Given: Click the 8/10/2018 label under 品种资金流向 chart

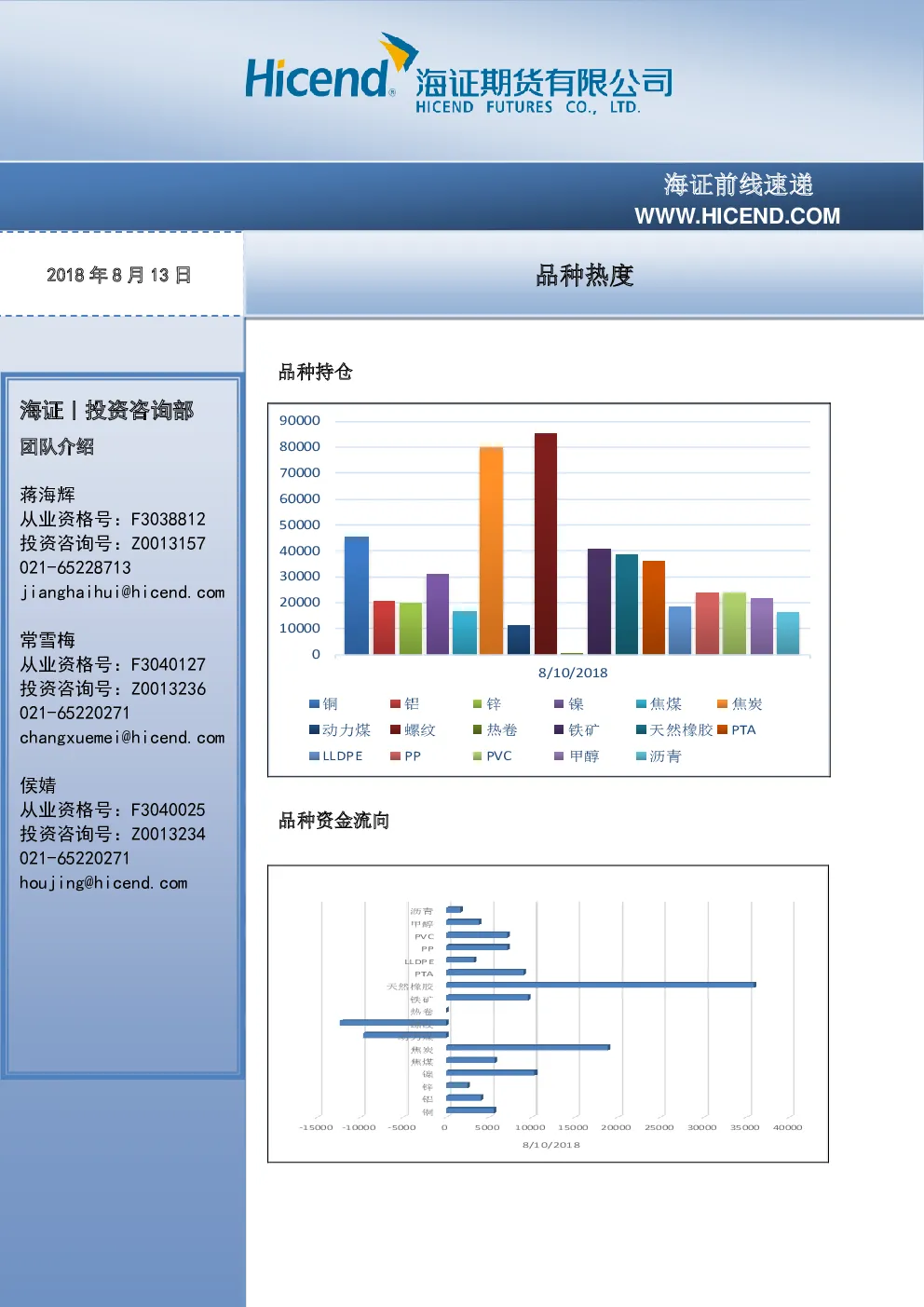Looking at the screenshot, I should point(551,1145).
